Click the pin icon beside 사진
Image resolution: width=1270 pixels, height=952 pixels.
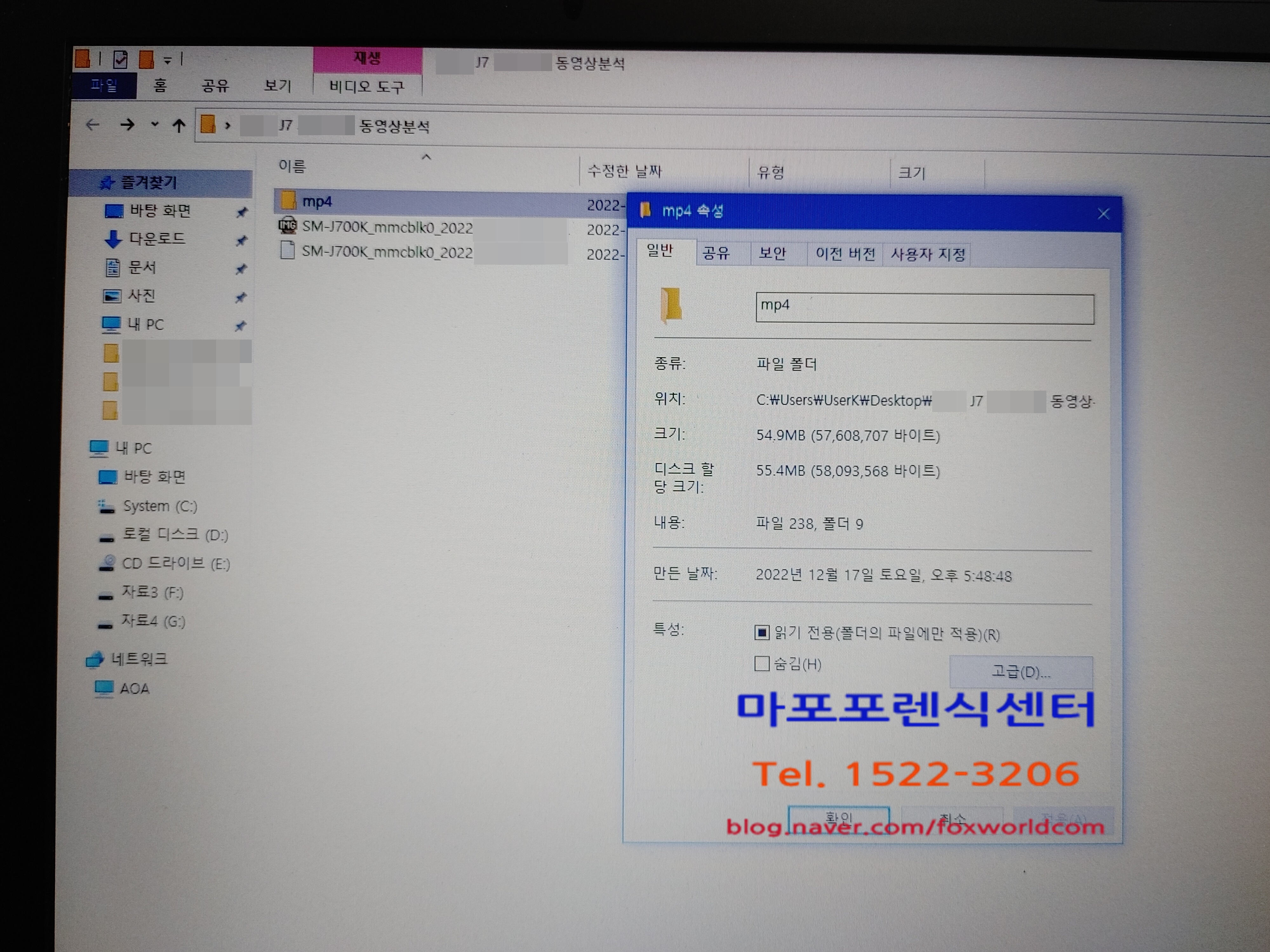tap(241, 297)
